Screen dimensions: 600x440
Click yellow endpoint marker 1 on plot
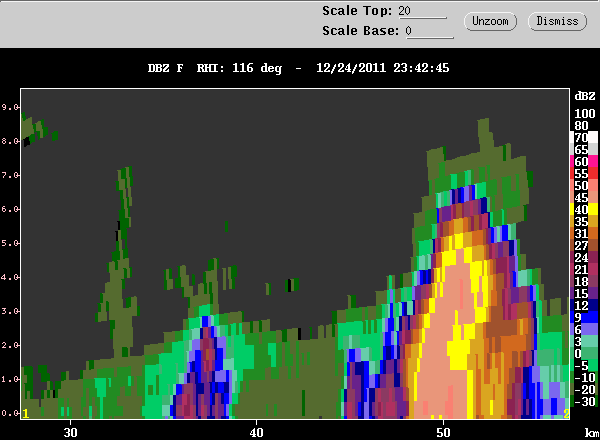26,413
